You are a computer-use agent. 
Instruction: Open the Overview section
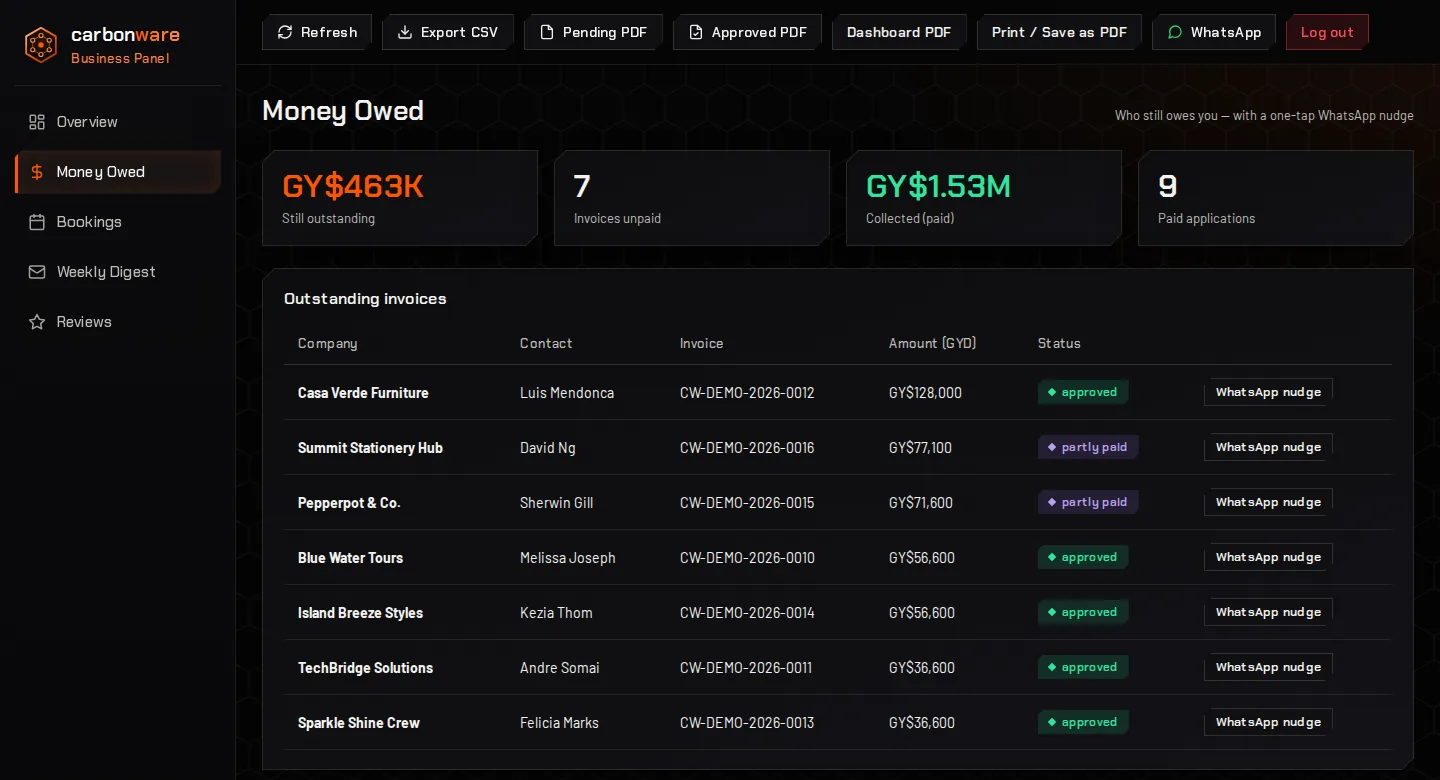pos(118,122)
